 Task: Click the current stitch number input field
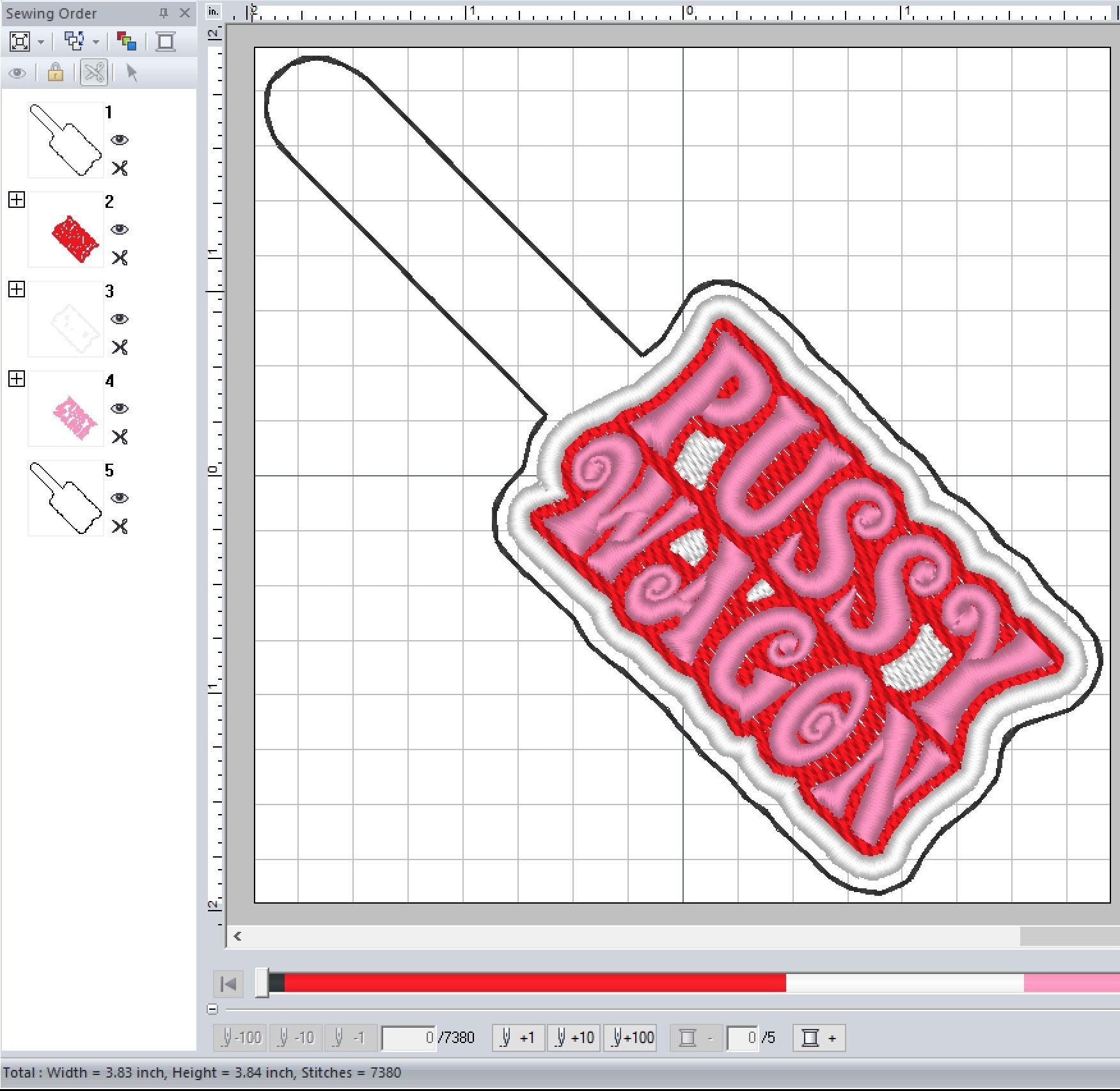tap(409, 1038)
